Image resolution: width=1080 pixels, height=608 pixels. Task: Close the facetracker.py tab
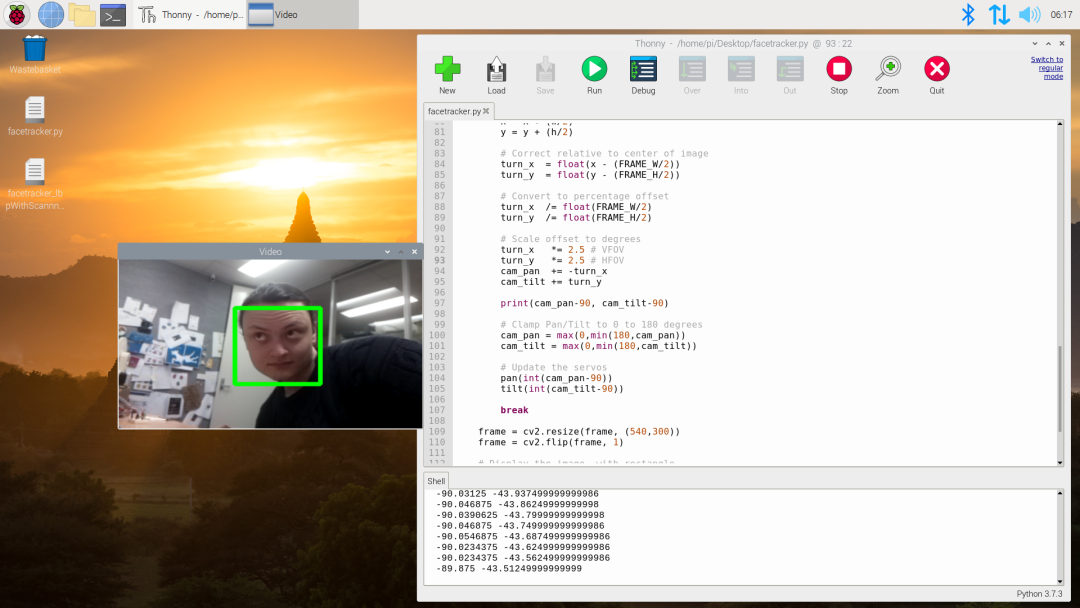pyautogui.click(x=486, y=111)
